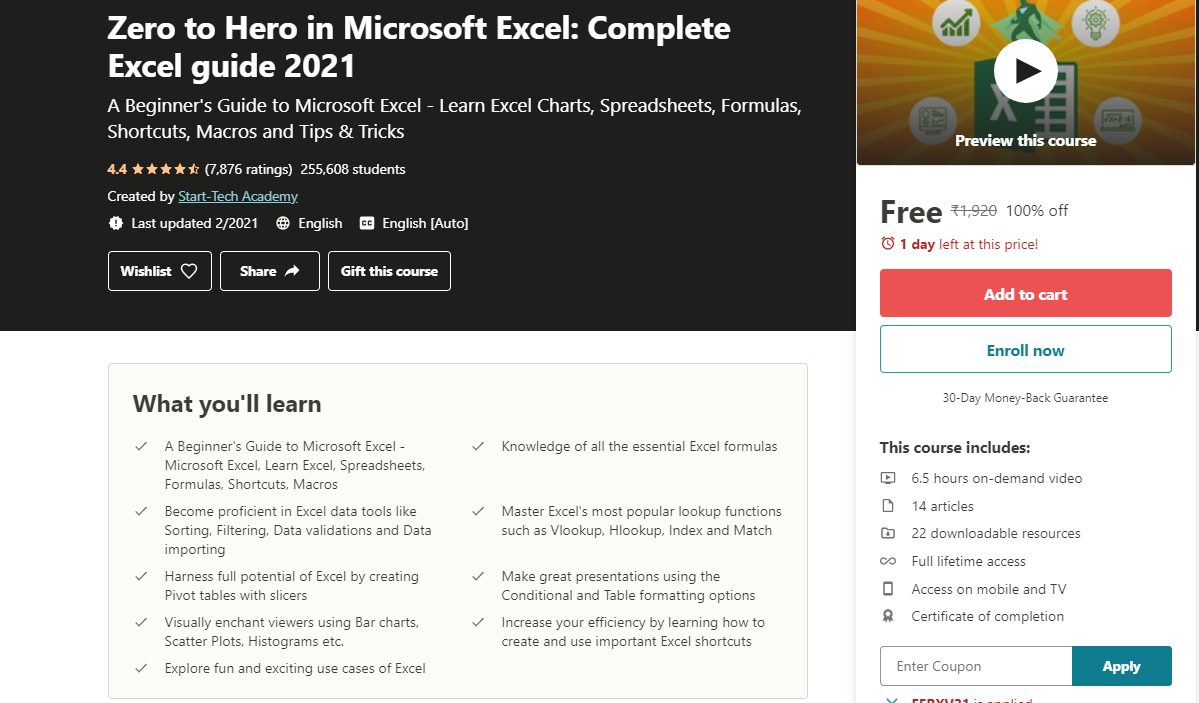
Task: Click Become proficient in Excel data tools item
Action: 297,530
